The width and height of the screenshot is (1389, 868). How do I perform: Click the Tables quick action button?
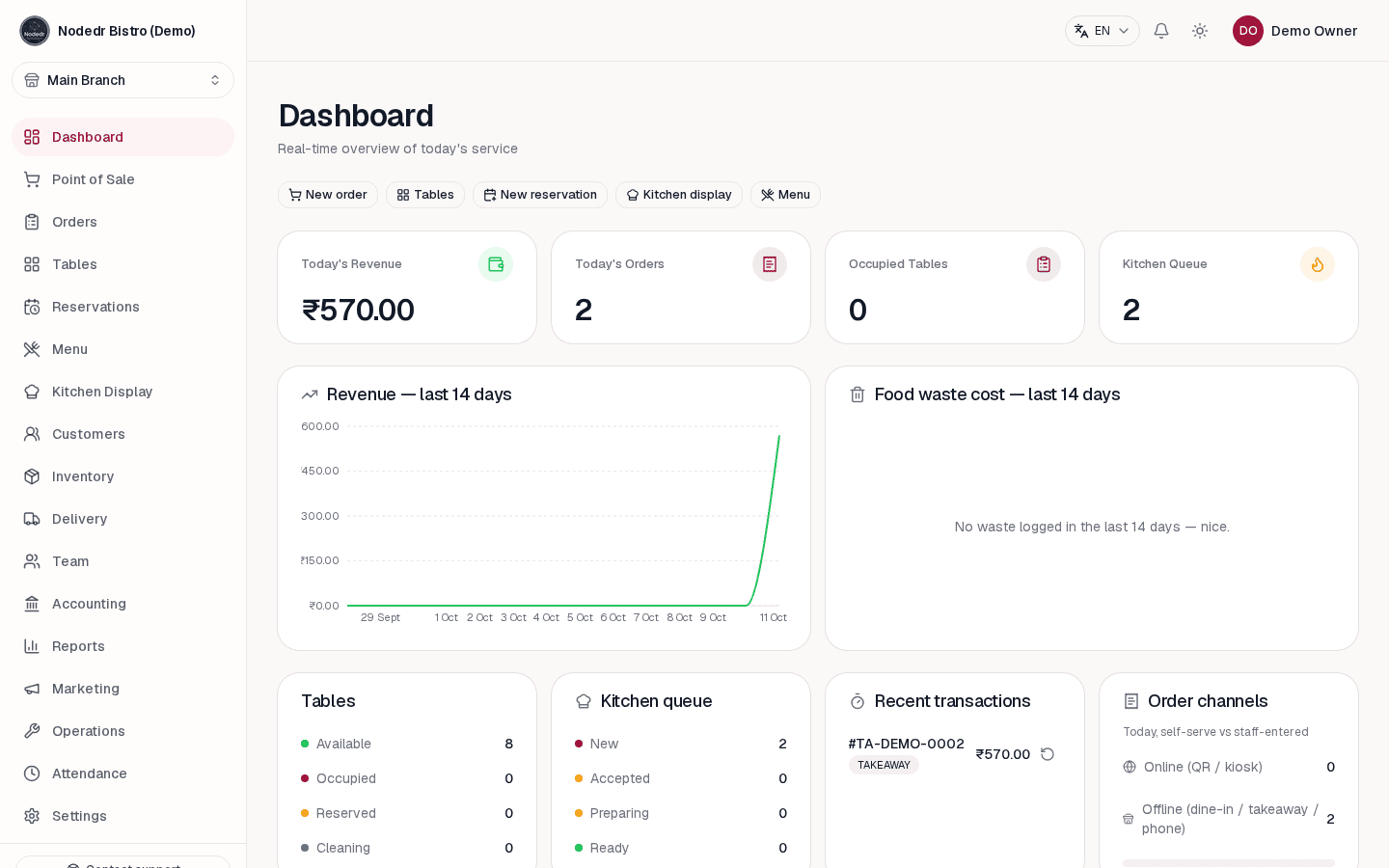pyautogui.click(x=425, y=195)
